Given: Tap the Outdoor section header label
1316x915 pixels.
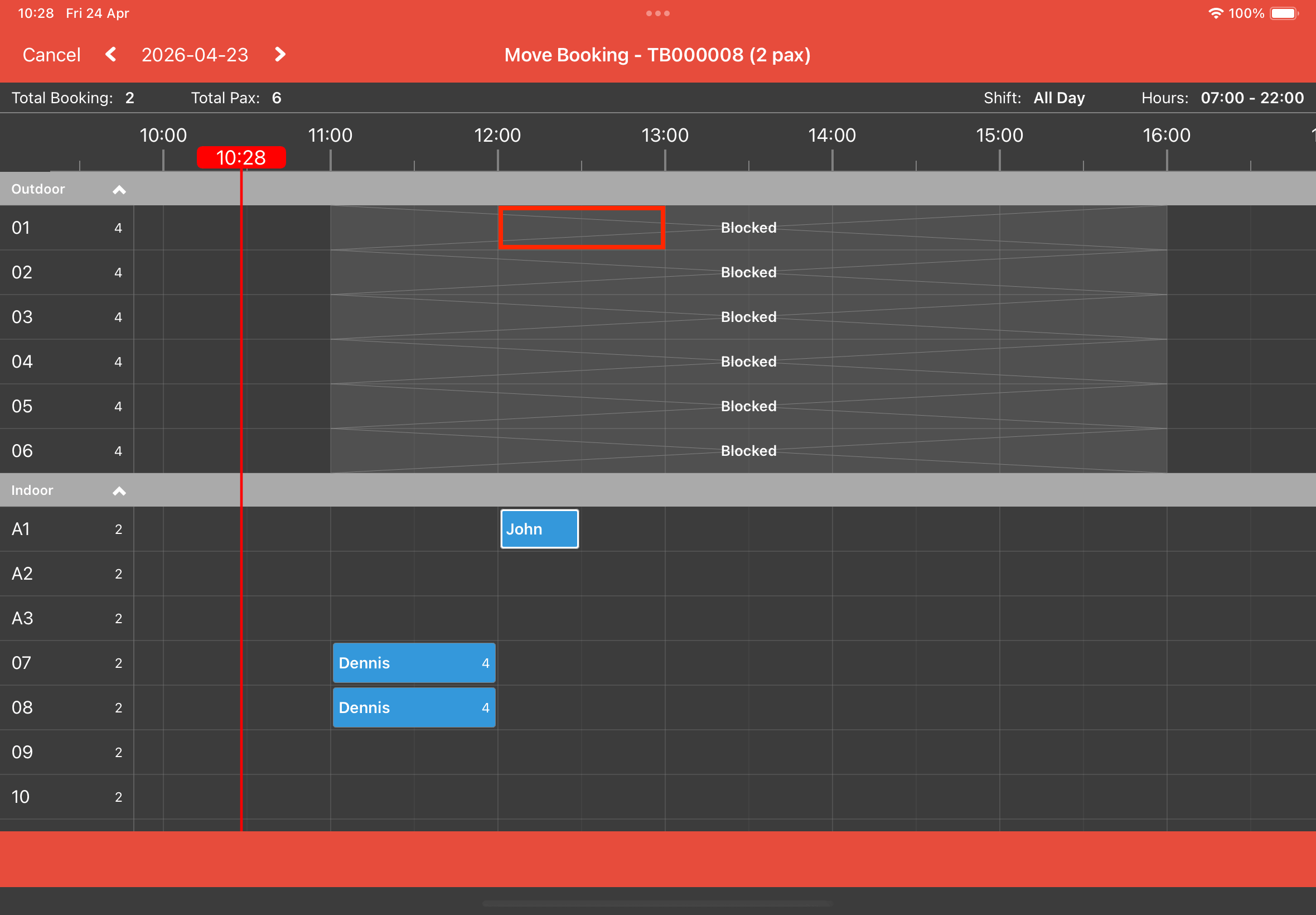Looking at the screenshot, I should tap(38, 189).
